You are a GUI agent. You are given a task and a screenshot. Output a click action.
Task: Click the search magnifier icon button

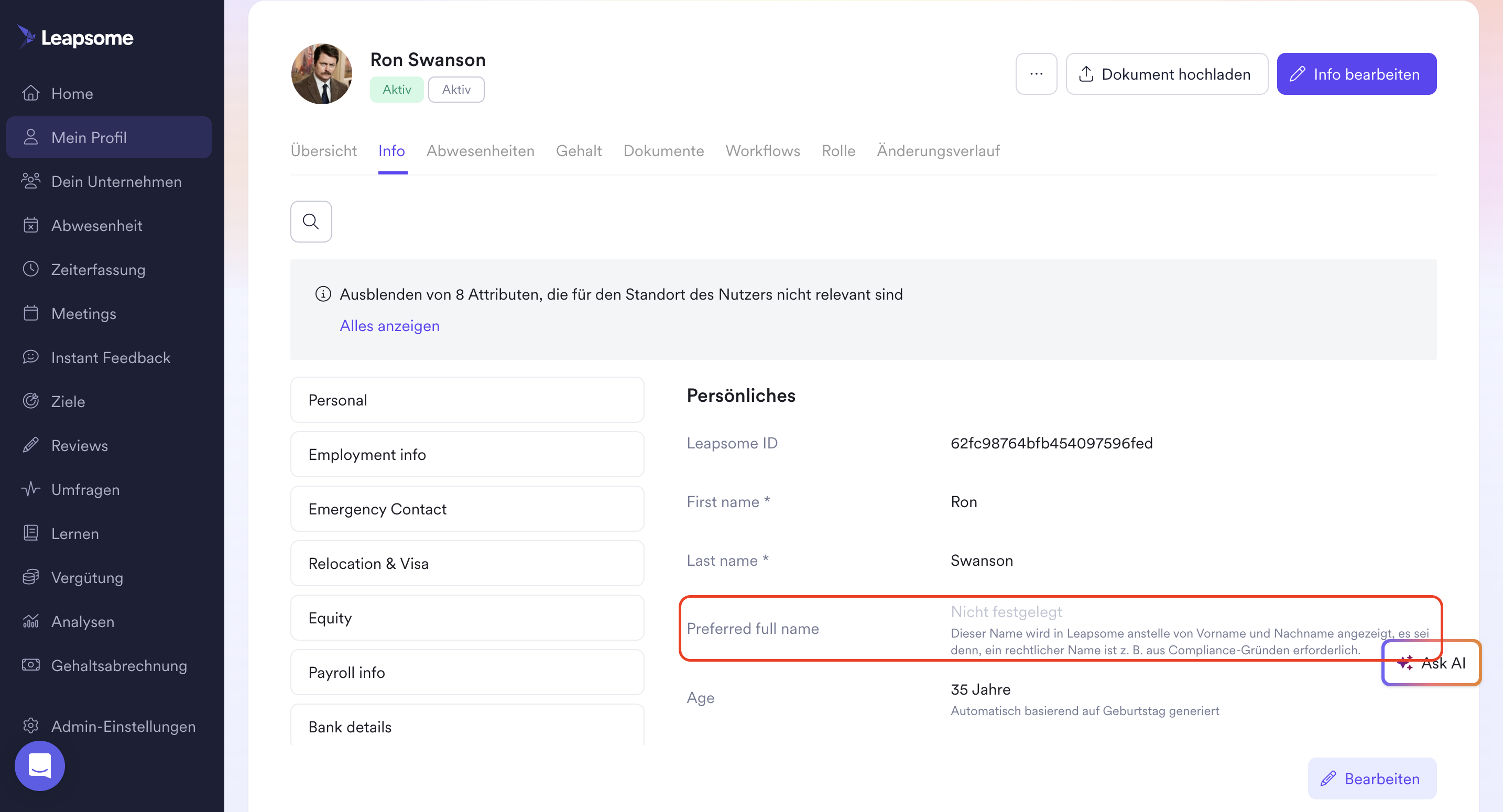(311, 222)
